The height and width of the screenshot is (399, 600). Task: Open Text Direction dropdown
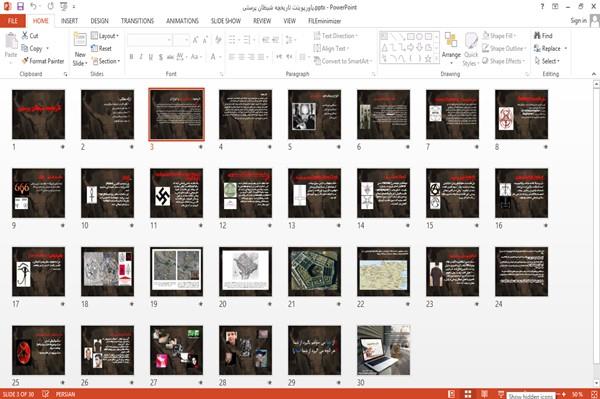336,36
